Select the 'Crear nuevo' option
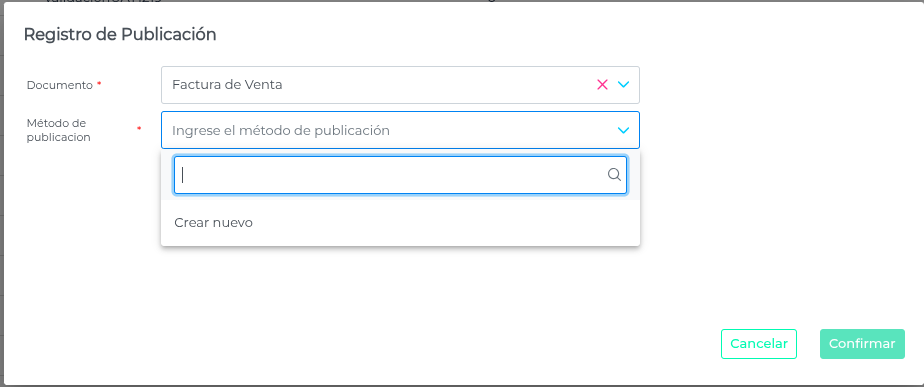Image resolution: width=924 pixels, height=387 pixels. pos(400,223)
